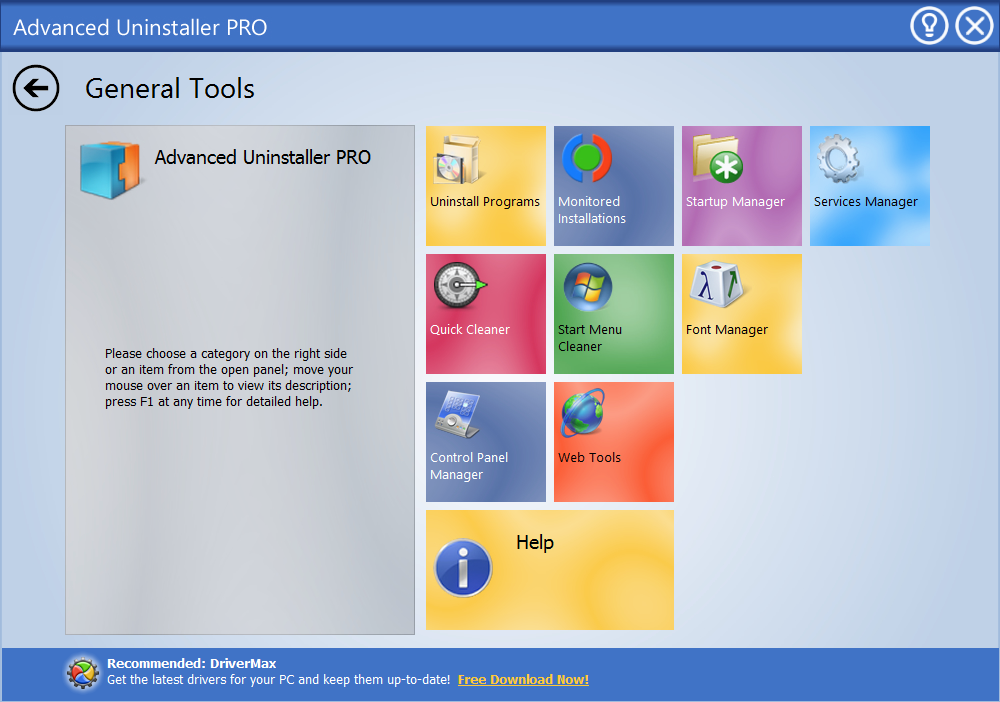Open Control Panel Manager icon
The width and height of the screenshot is (1000, 702).
tap(457, 414)
